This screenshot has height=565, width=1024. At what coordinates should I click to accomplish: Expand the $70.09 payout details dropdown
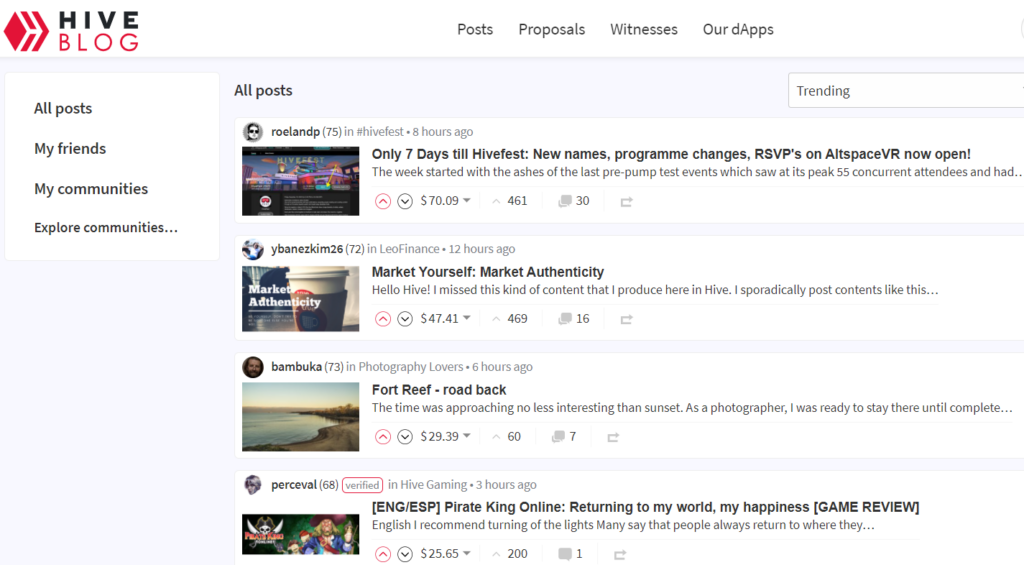(x=445, y=201)
